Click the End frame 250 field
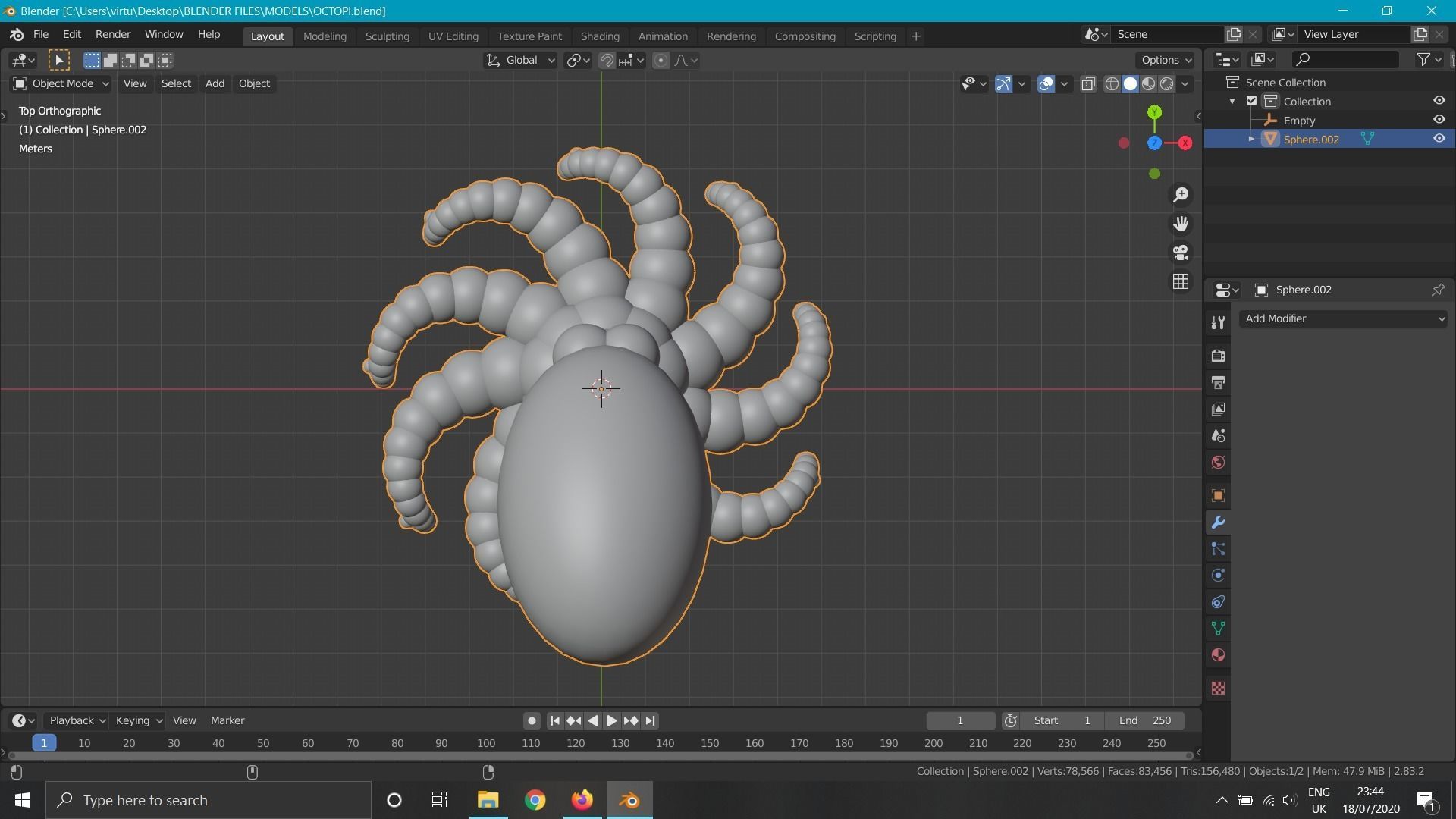The width and height of the screenshot is (1456, 819). (x=1144, y=720)
